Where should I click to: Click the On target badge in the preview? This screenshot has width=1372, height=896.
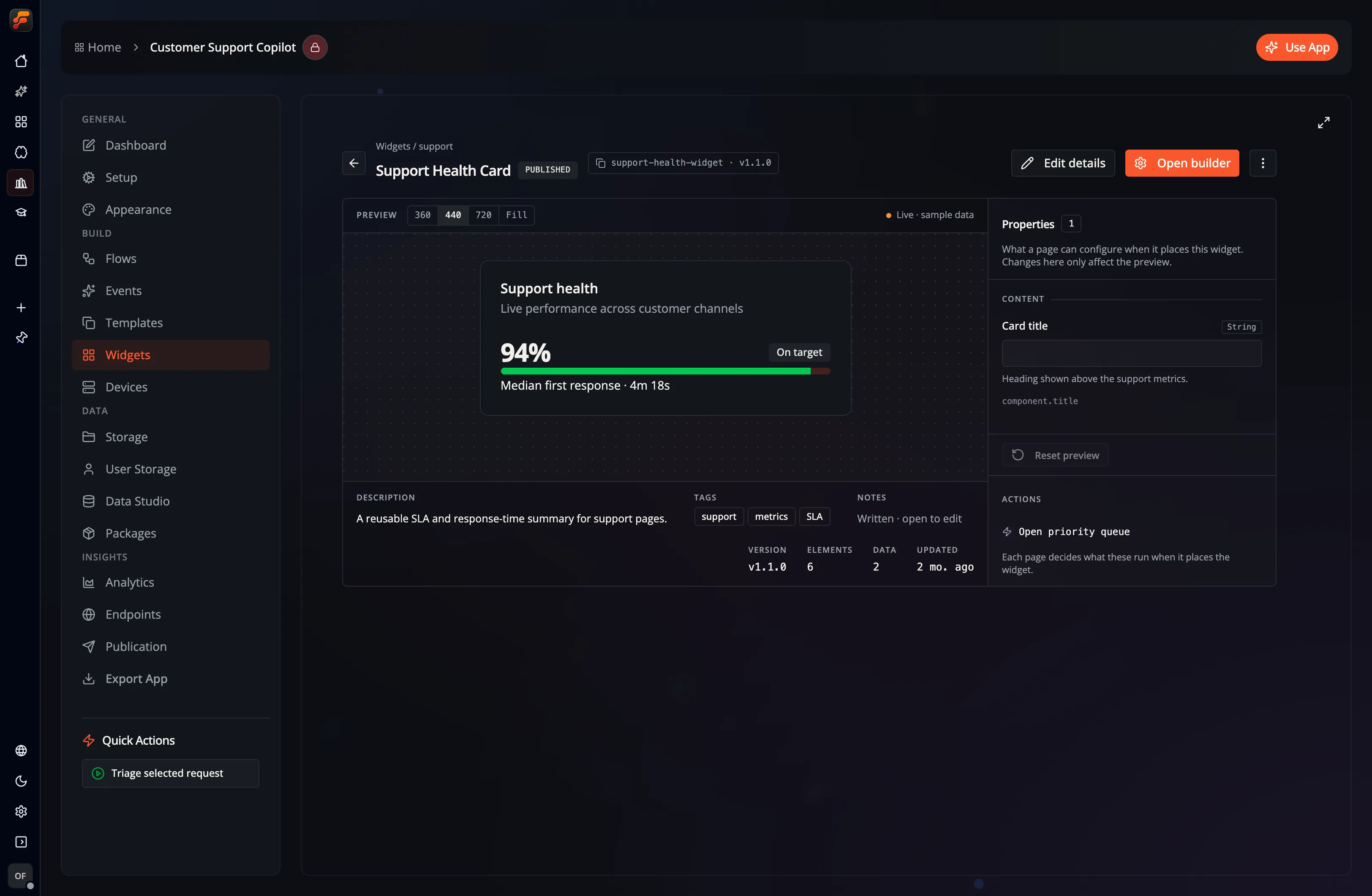[x=799, y=352]
